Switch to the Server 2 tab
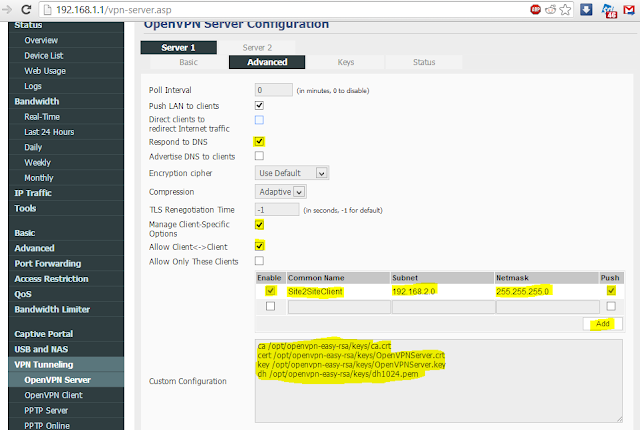Screen dimensions: 640x430 pyautogui.click(x=257, y=48)
